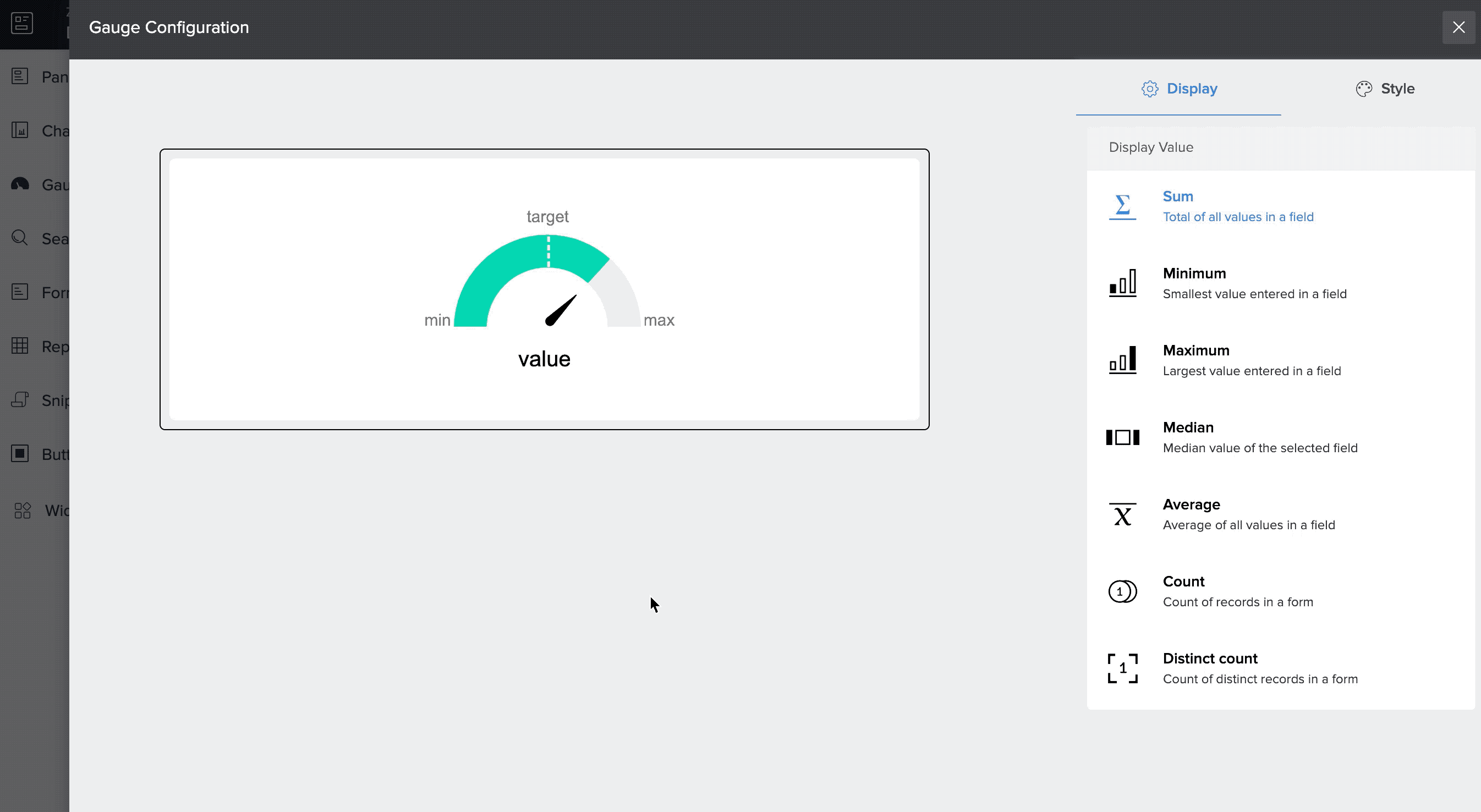
Task: Open the Display tab
Action: 1179,89
